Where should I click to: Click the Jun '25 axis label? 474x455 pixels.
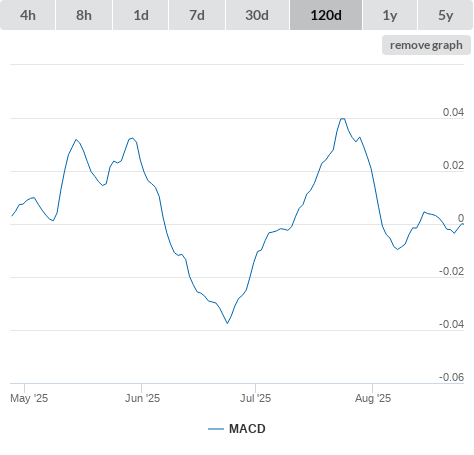pyautogui.click(x=142, y=398)
